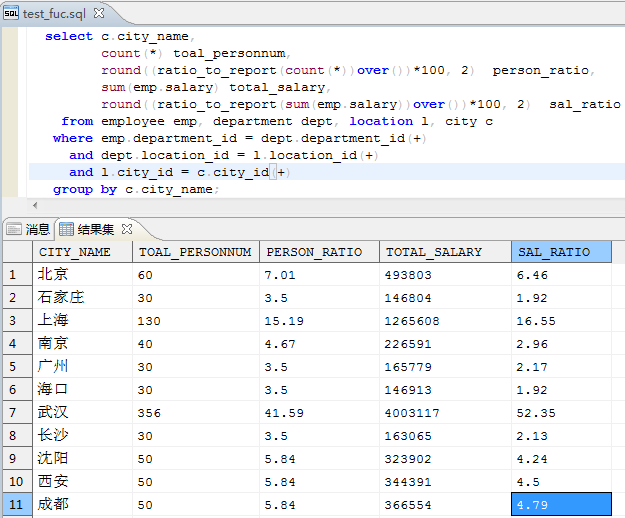
Task: Select row number 11 header
Action: coord(15,505)
